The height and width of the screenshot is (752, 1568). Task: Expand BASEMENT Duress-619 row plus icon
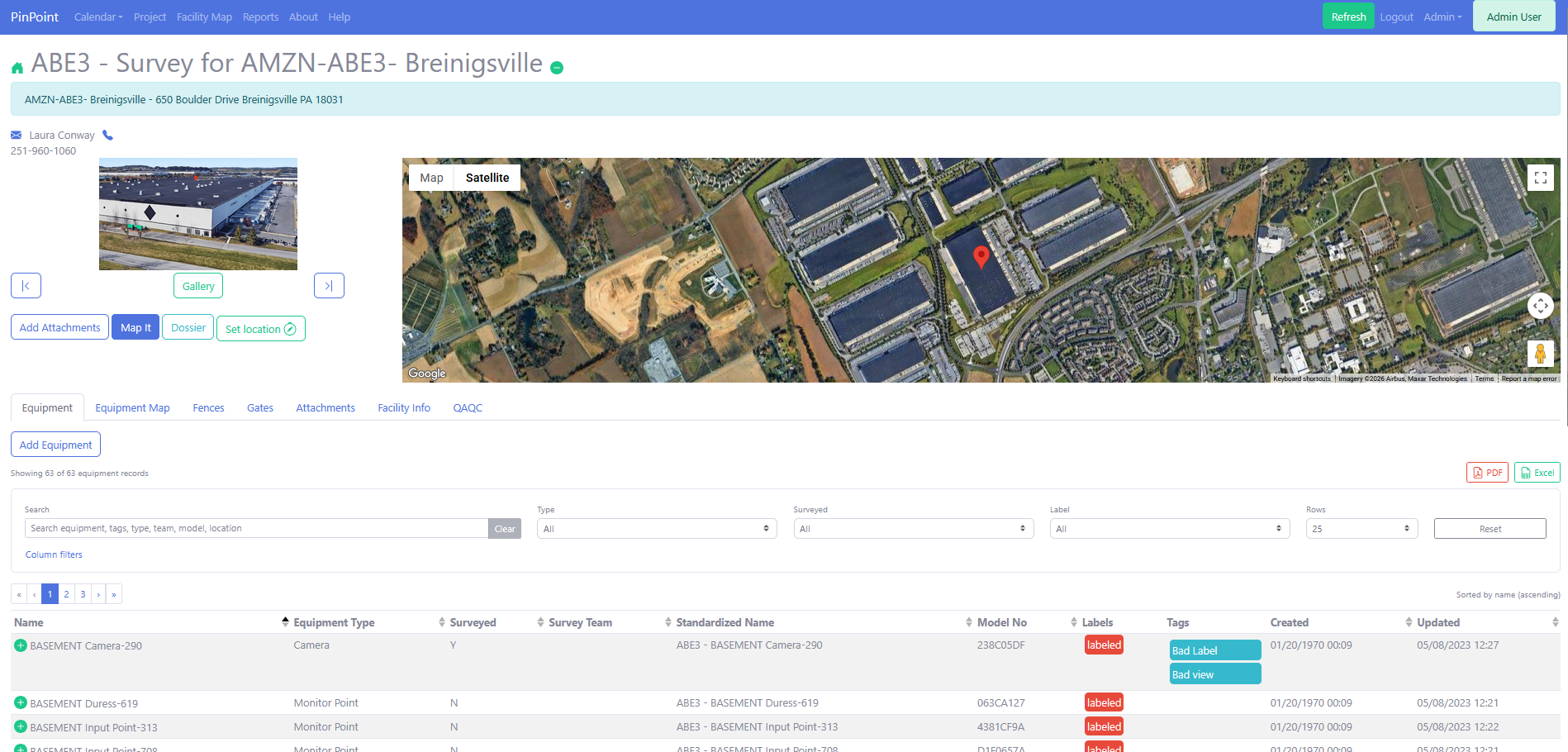[21, 703]
